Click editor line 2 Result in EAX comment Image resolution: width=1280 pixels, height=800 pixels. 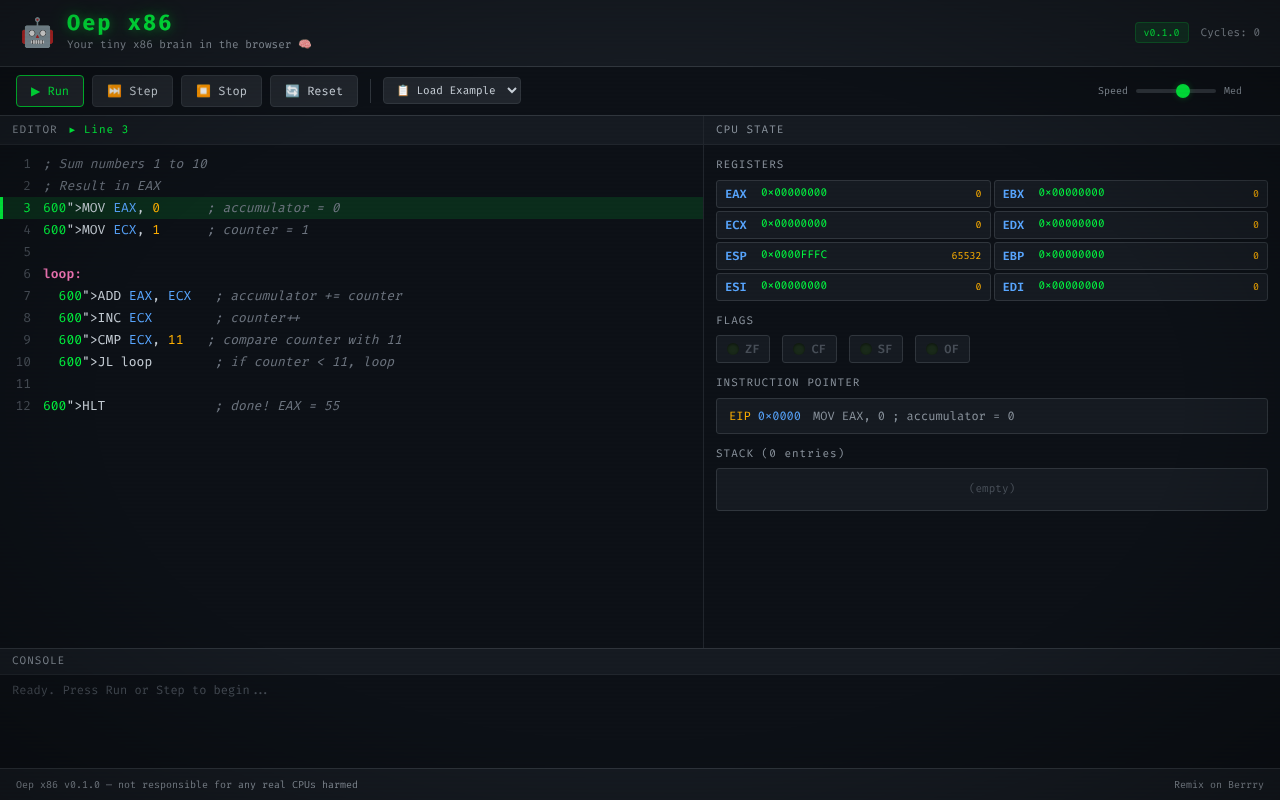[102, 186]
